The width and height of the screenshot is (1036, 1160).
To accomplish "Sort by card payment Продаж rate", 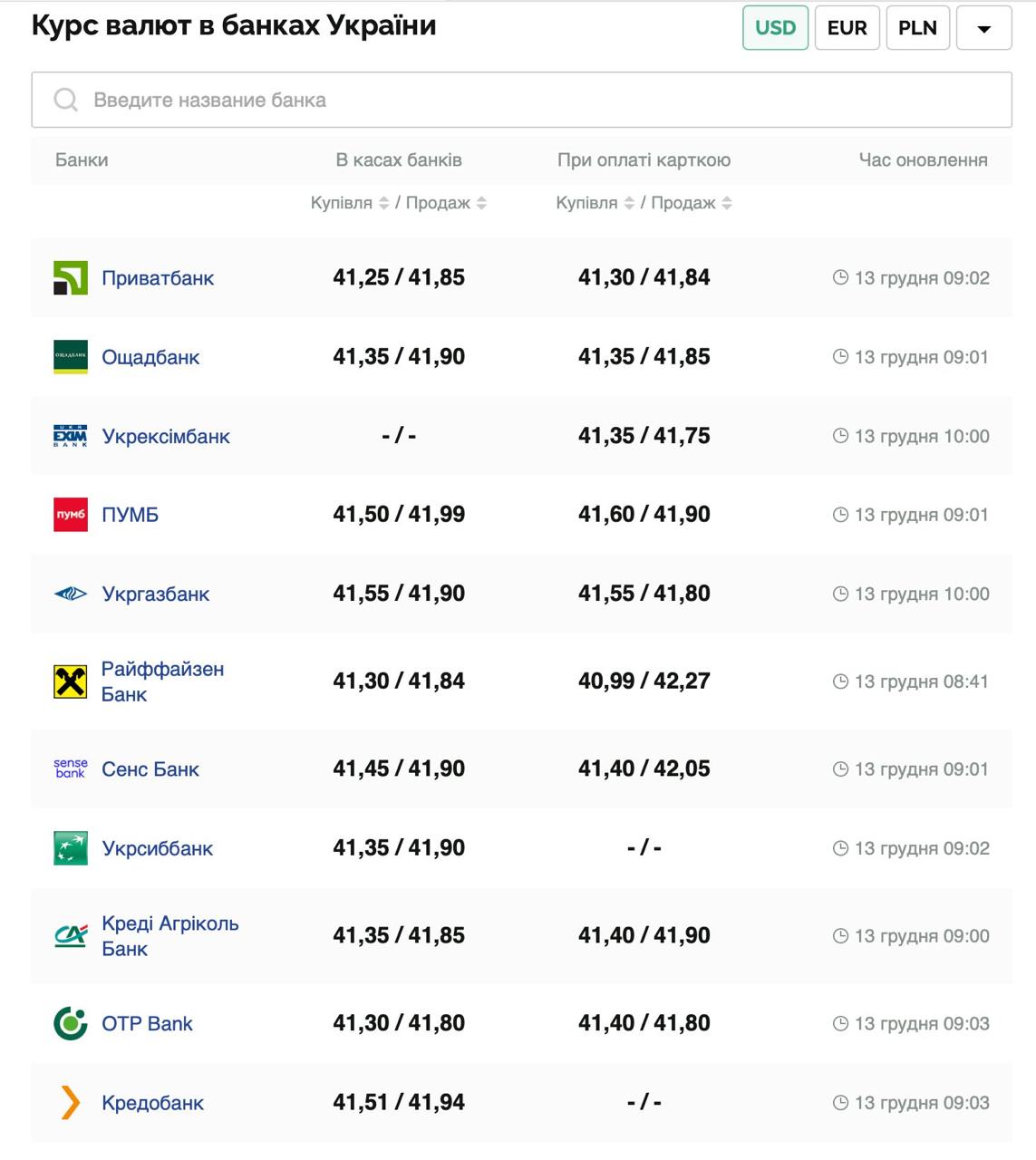I will (x=727, y=203).
